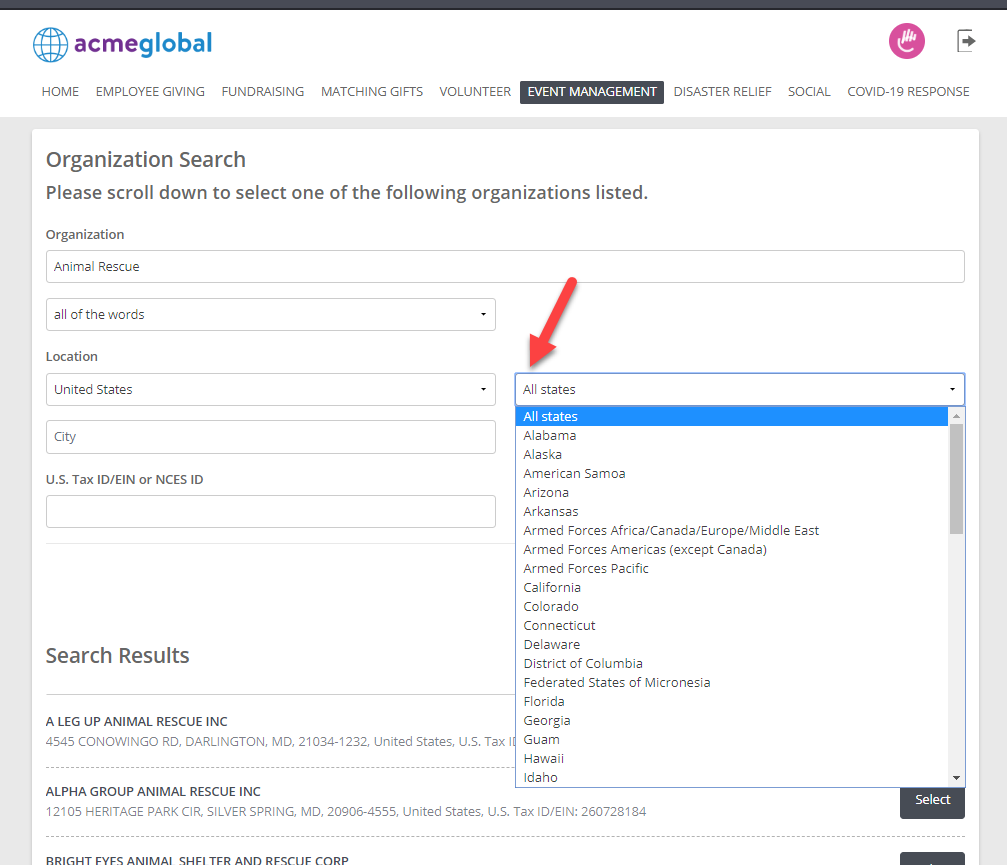Pick Alaska from the state options

click(543, 455)
